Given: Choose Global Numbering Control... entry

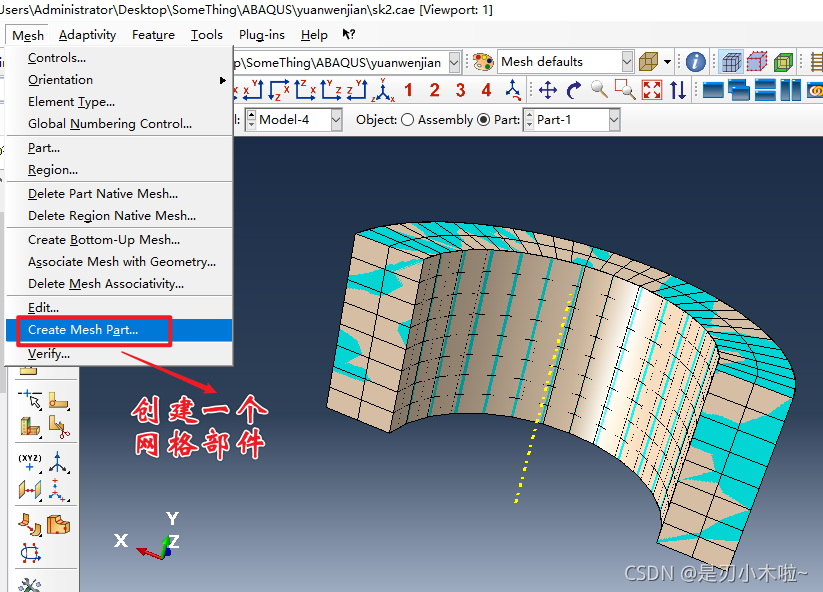Looking at the screenshot, I should tap(119, 124).
